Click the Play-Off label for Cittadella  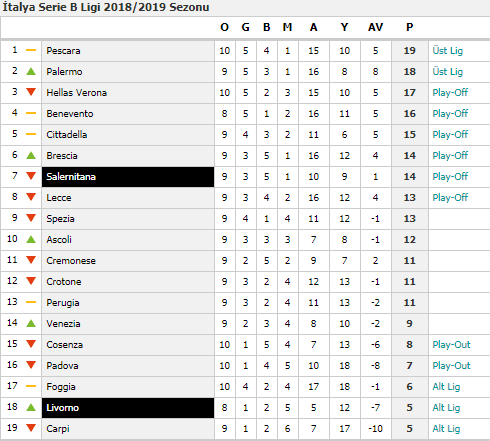tap(450, 135)
